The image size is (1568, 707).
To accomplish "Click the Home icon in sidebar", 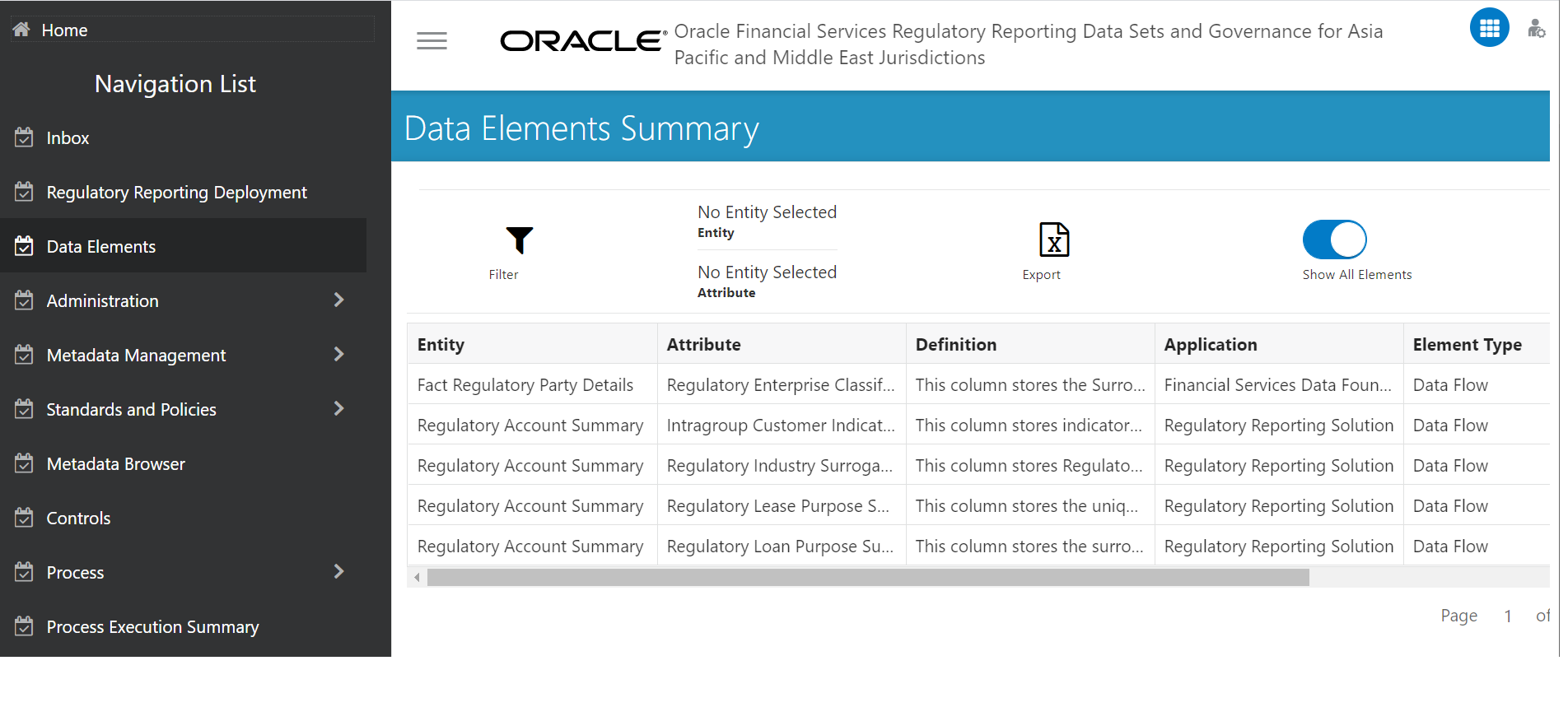I will 21,30.
